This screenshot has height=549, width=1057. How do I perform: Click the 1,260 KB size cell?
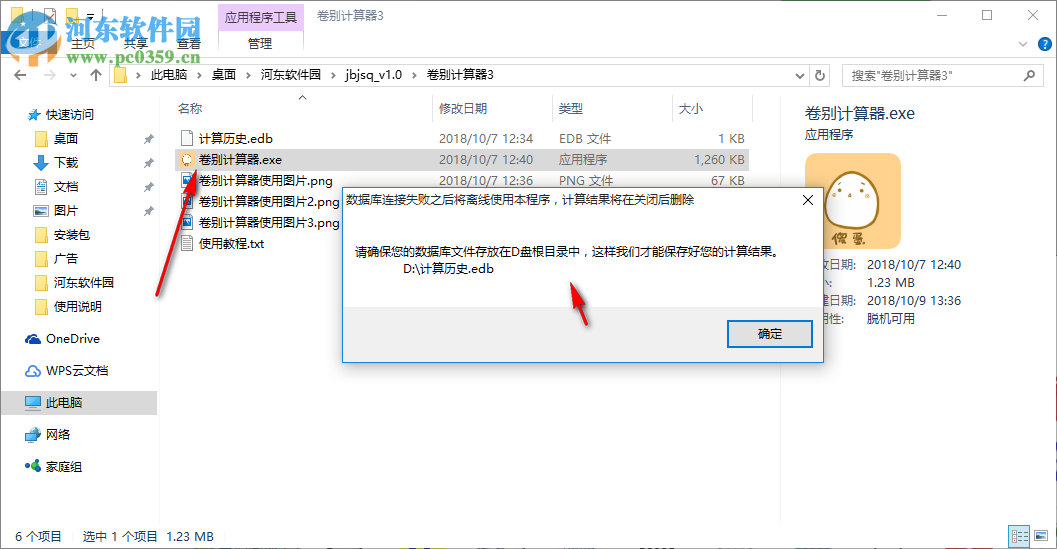(x=719, y=160)
